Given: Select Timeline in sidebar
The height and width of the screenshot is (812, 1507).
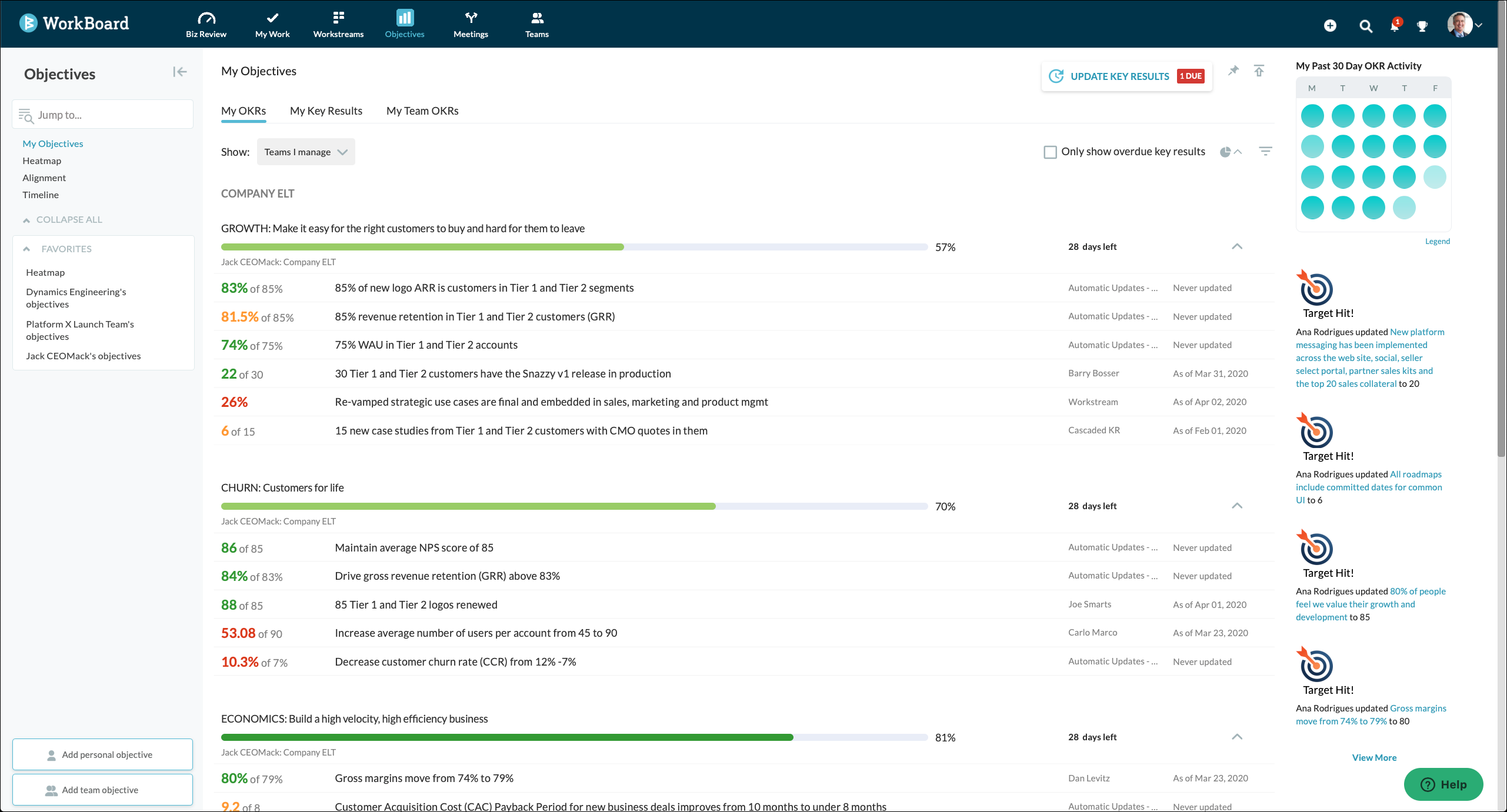Looking at the screenshot, I should coord(41,195).
